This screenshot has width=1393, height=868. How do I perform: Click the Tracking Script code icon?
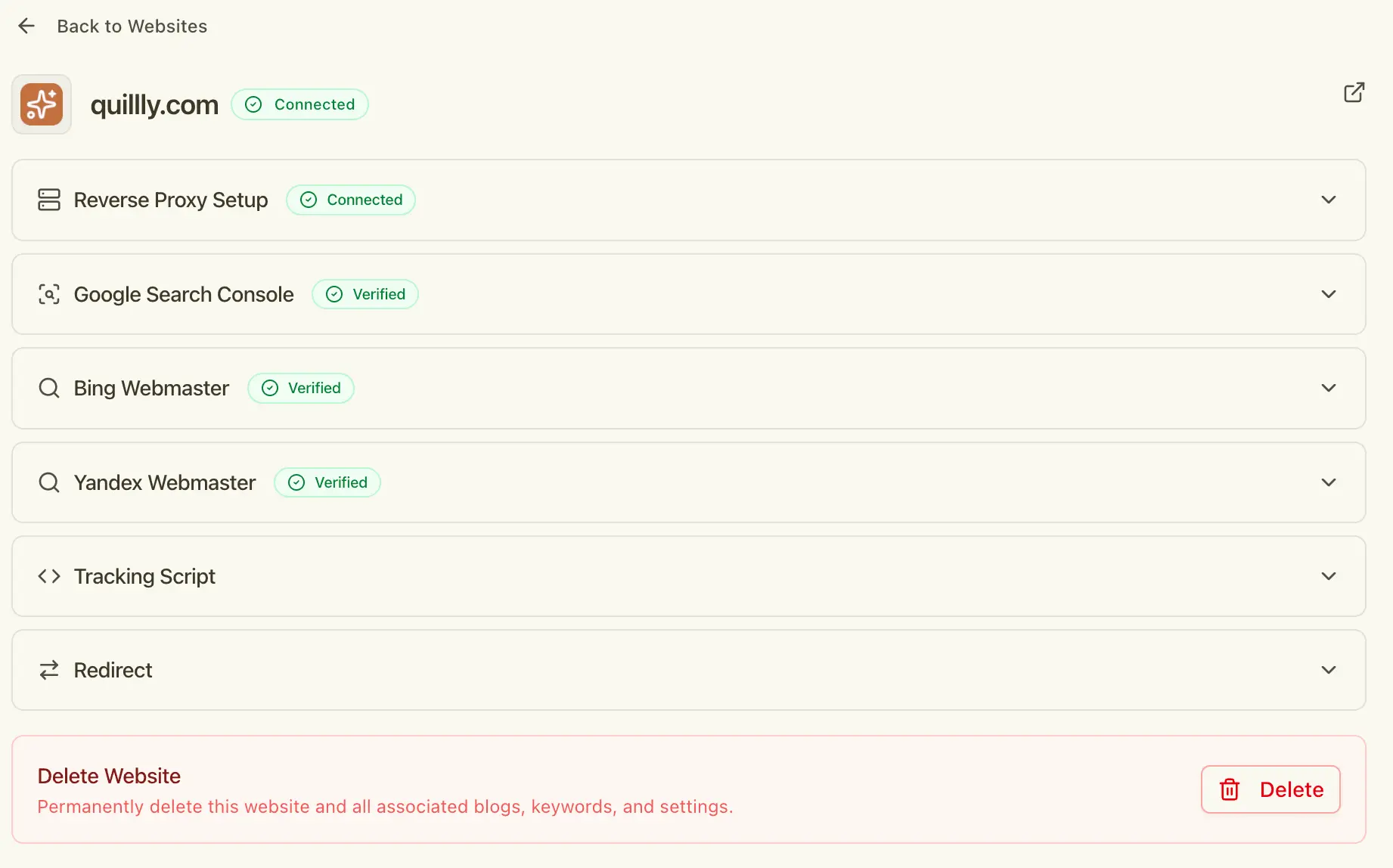(49, 576)
